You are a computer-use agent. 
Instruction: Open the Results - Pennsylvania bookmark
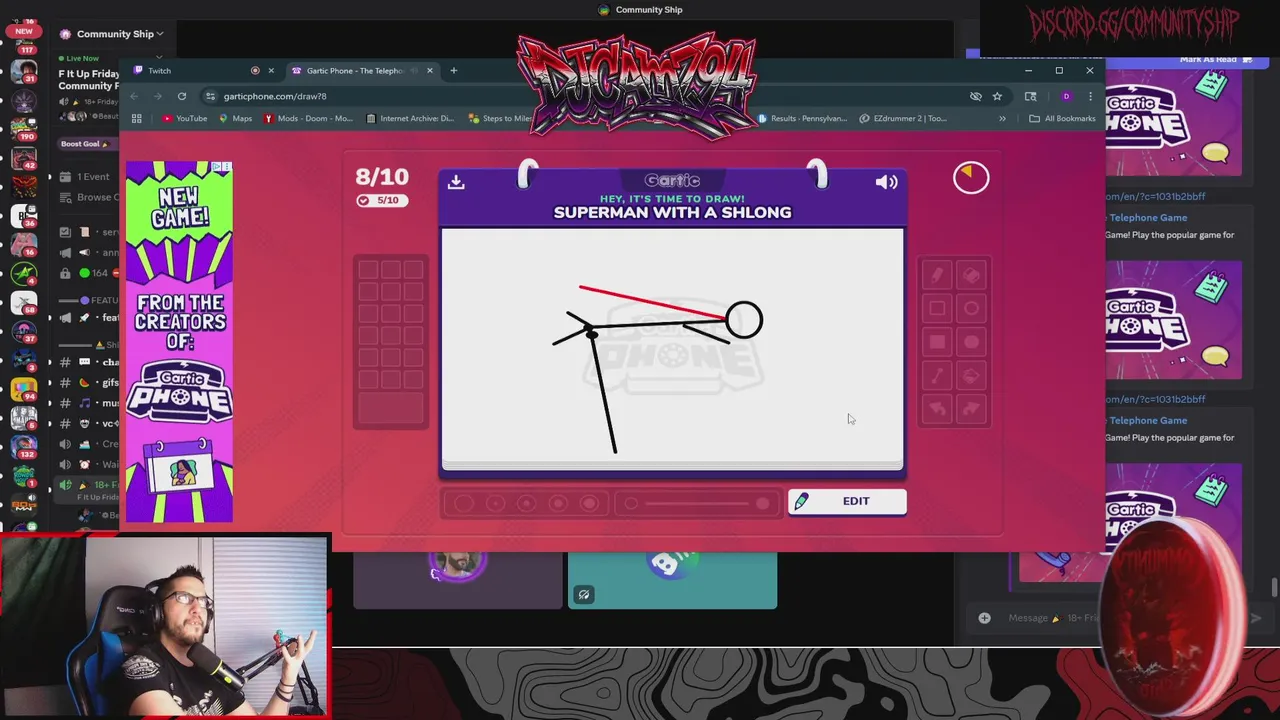pos(803,118)
